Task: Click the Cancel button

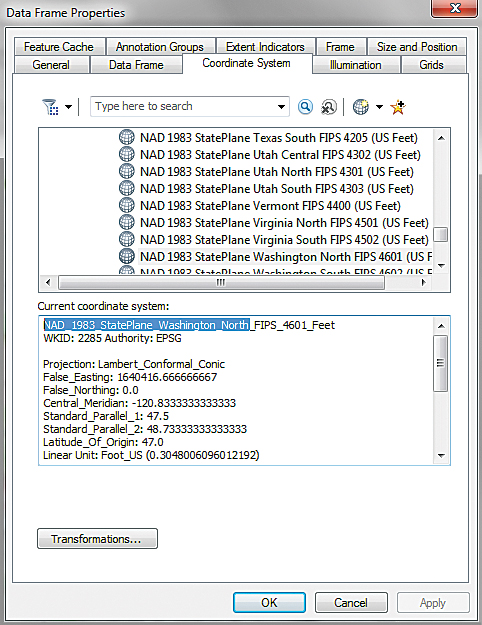Action: click(351, 603)
